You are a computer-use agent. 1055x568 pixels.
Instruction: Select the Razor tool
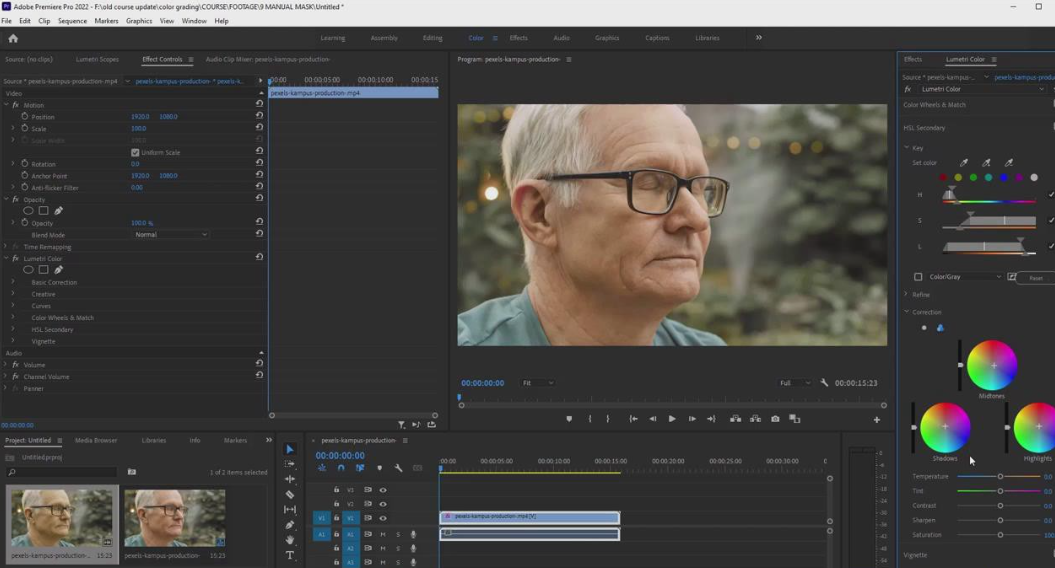click(x=290, y=494)
